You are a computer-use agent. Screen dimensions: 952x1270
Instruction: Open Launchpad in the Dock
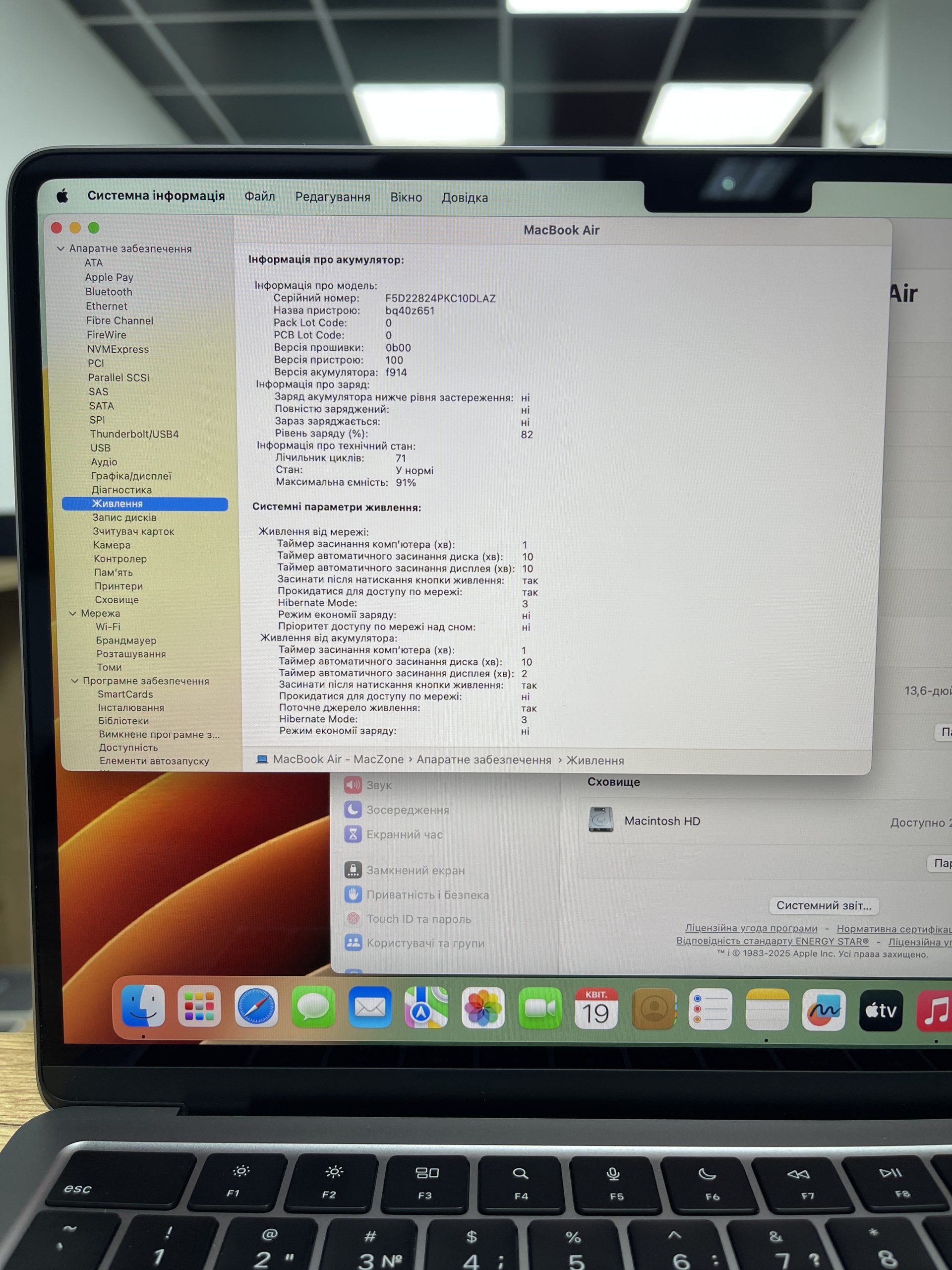(199, 1008)
